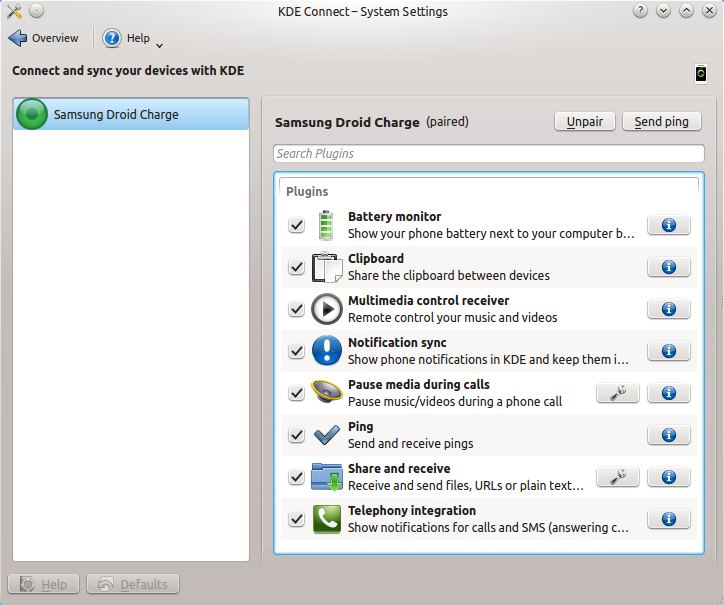
Task: Unpair the Samsung Droid Charge
Action: tap(585, 121)
